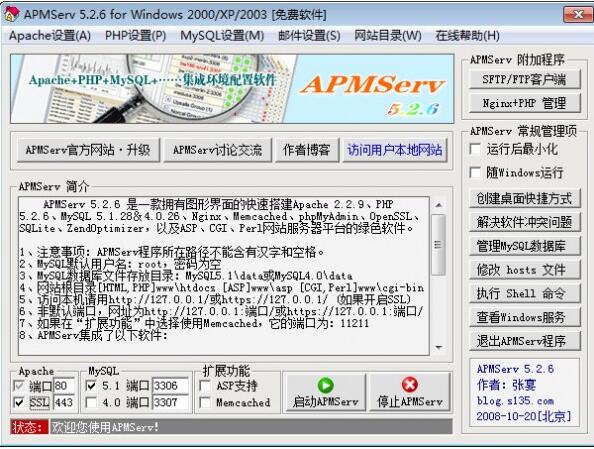The height and width of the screenshot is (449, 594).
Task: Toggle the 随Windows运行 checkbox
Action: (475, 172)
